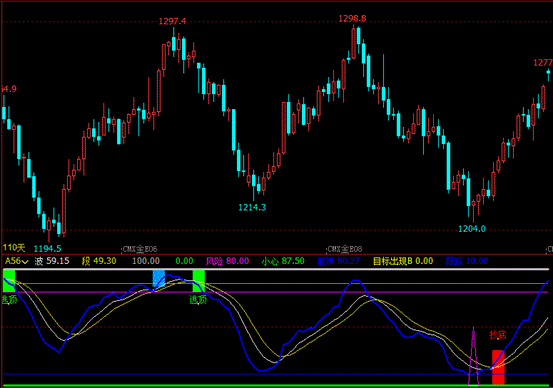Click the green 0.00 indicator value

pyautogui.click(x=184, y=261)
